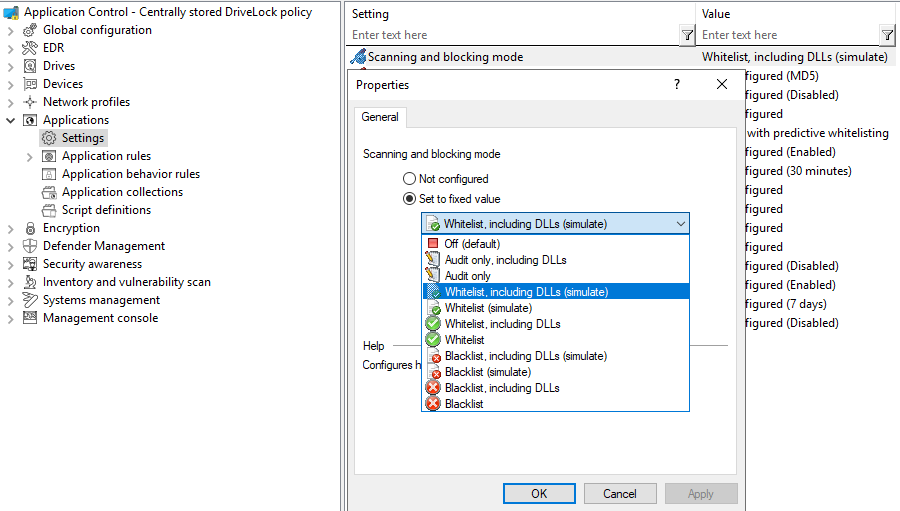Choose Blacklist (simulate) option

(x=556, y=372)
